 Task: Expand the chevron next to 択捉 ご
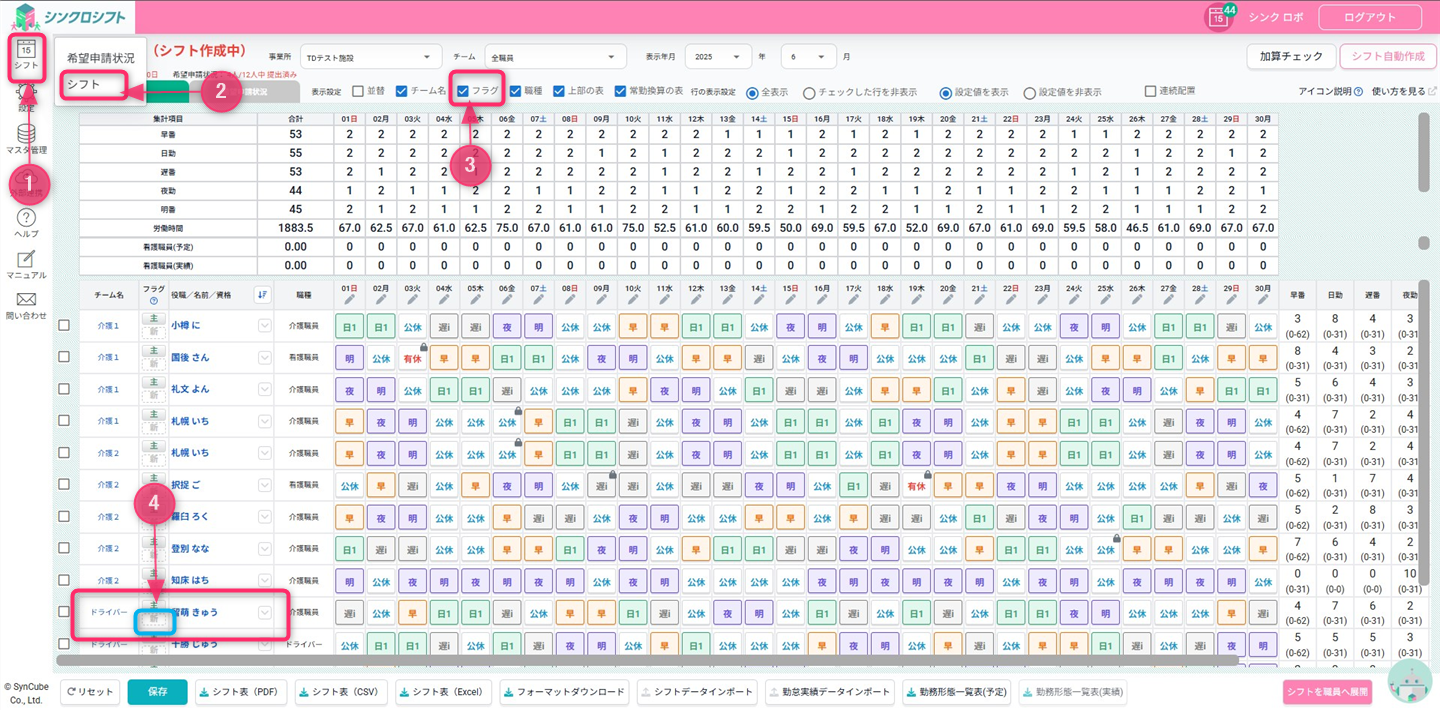coord(264,485)
